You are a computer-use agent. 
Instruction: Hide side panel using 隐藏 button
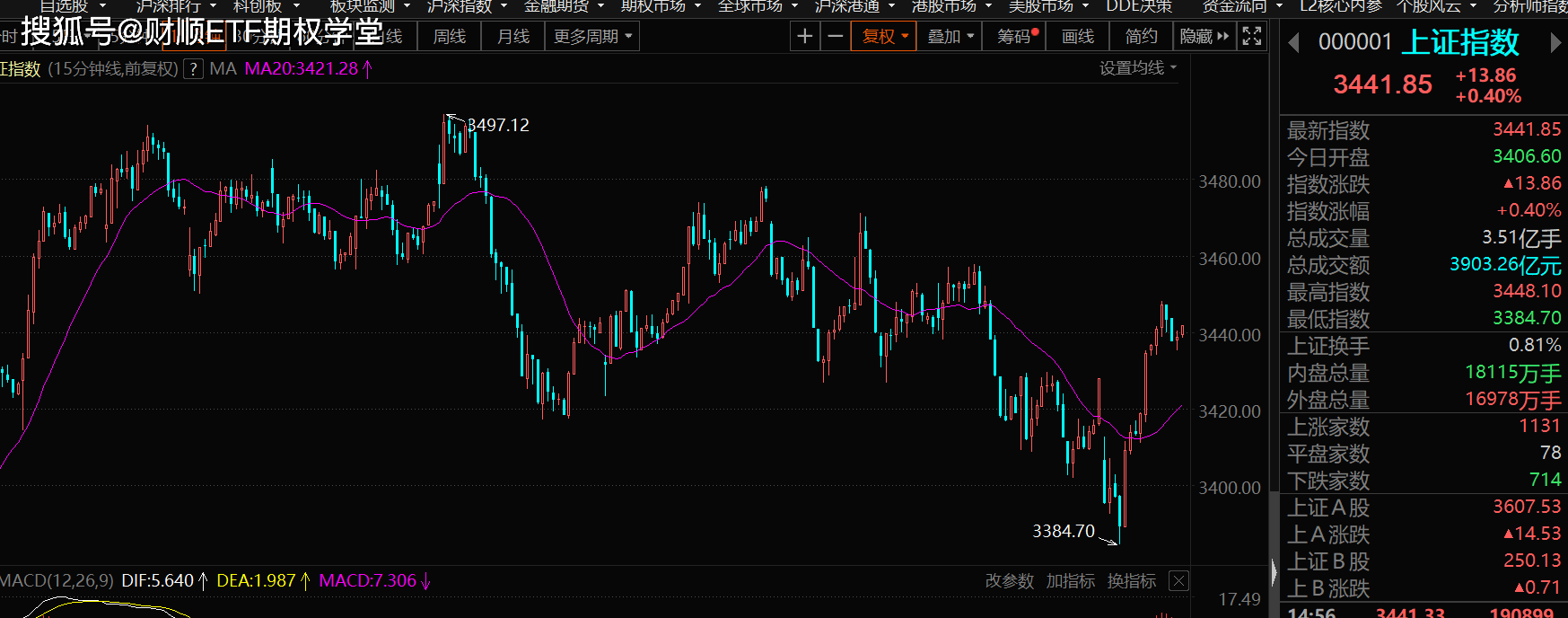click(1204, 36)
